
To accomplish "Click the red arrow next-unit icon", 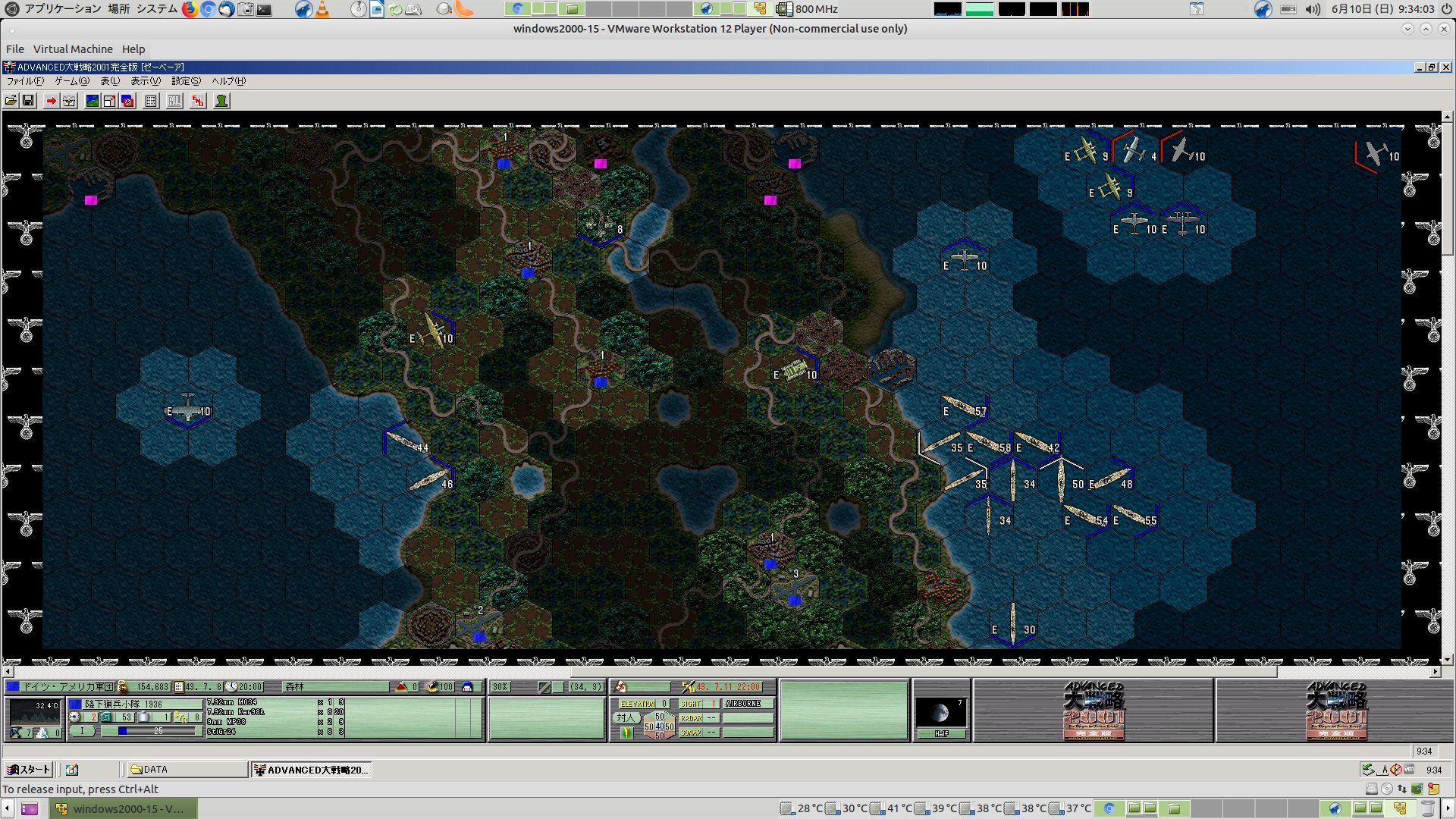I will coord(51,101).
